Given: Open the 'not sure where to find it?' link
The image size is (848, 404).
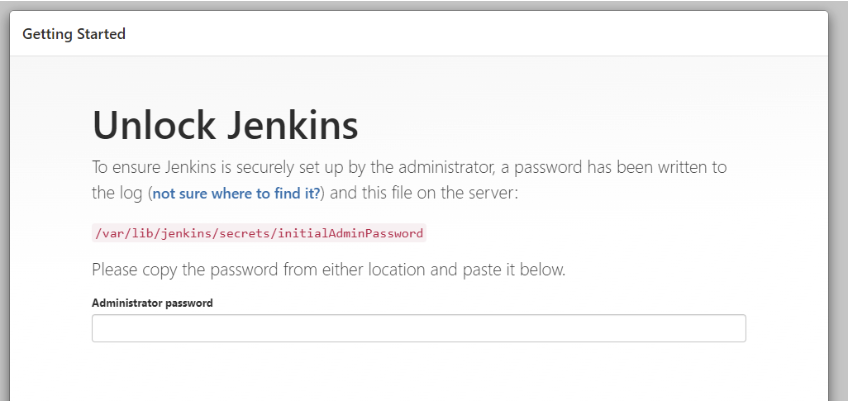Looking at the screenshot, I should 236,194.
